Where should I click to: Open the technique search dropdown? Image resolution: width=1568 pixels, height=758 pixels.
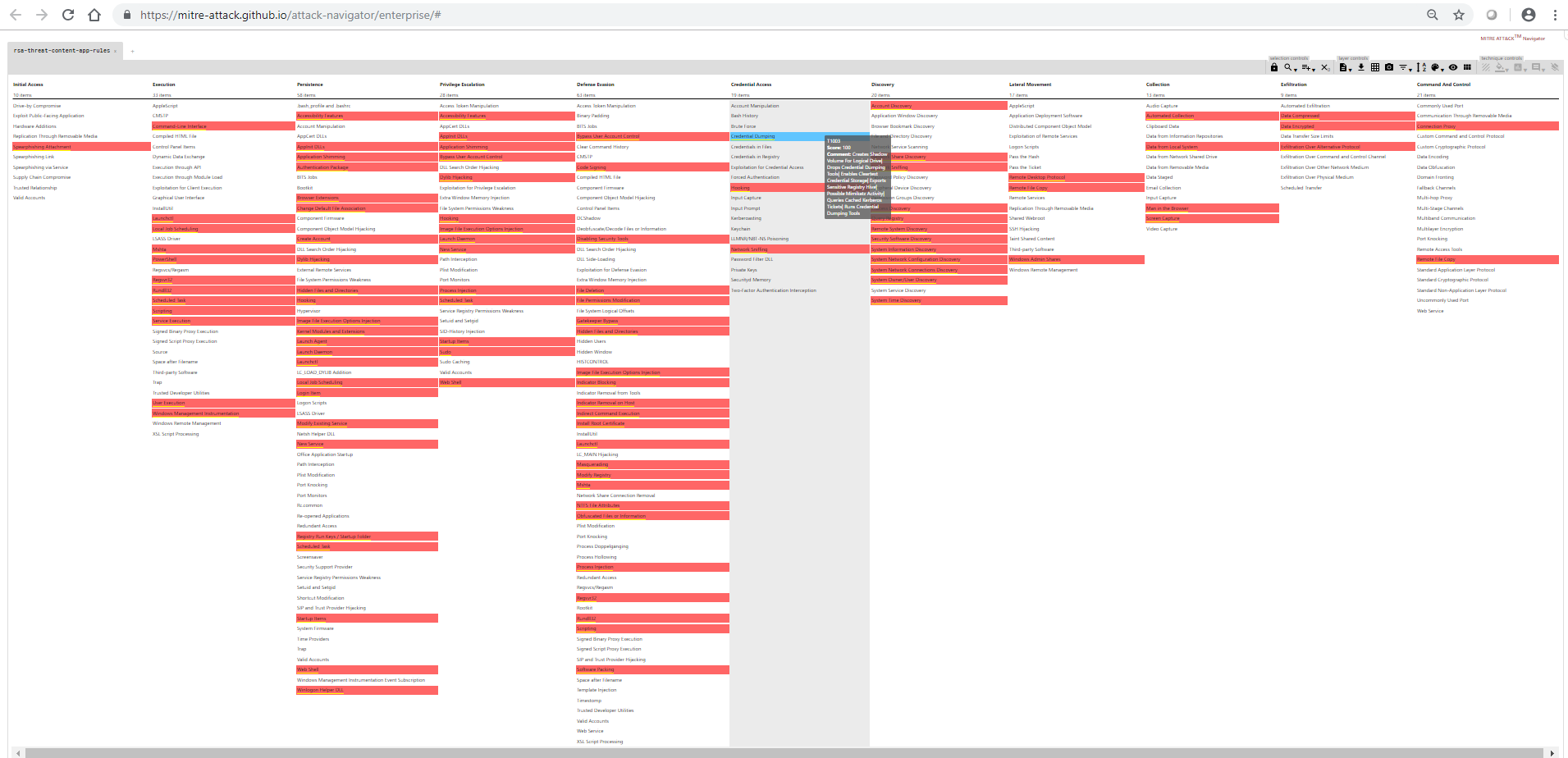tap(1290, 67)
